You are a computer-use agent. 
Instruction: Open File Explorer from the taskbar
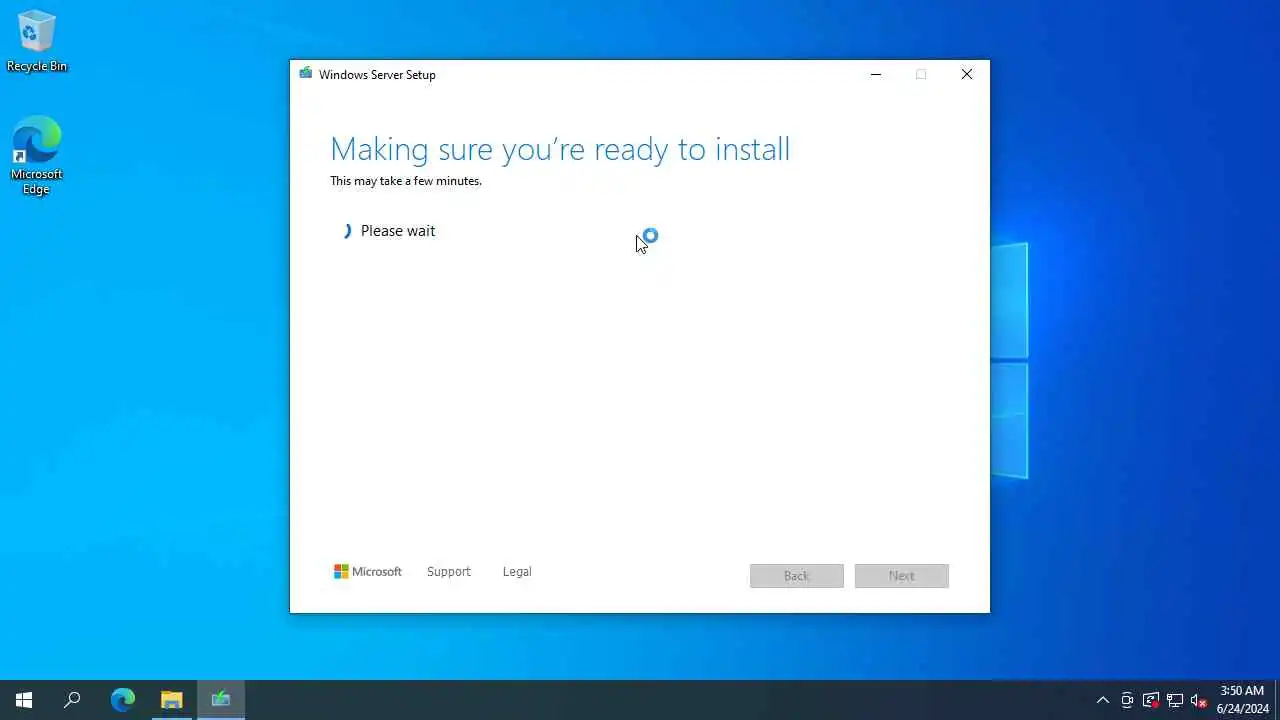[x=172, y=700]
